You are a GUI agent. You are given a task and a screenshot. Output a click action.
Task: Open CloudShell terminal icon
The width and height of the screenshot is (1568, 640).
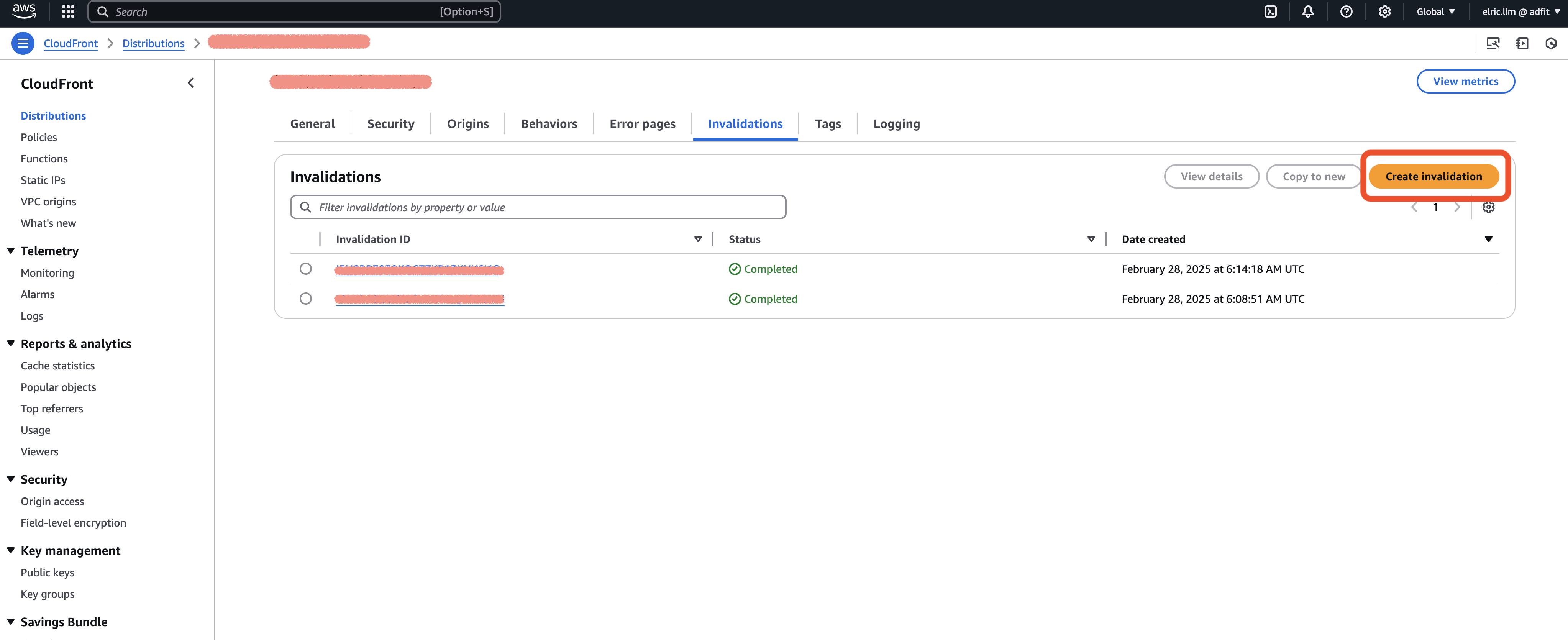[1270, 11]
